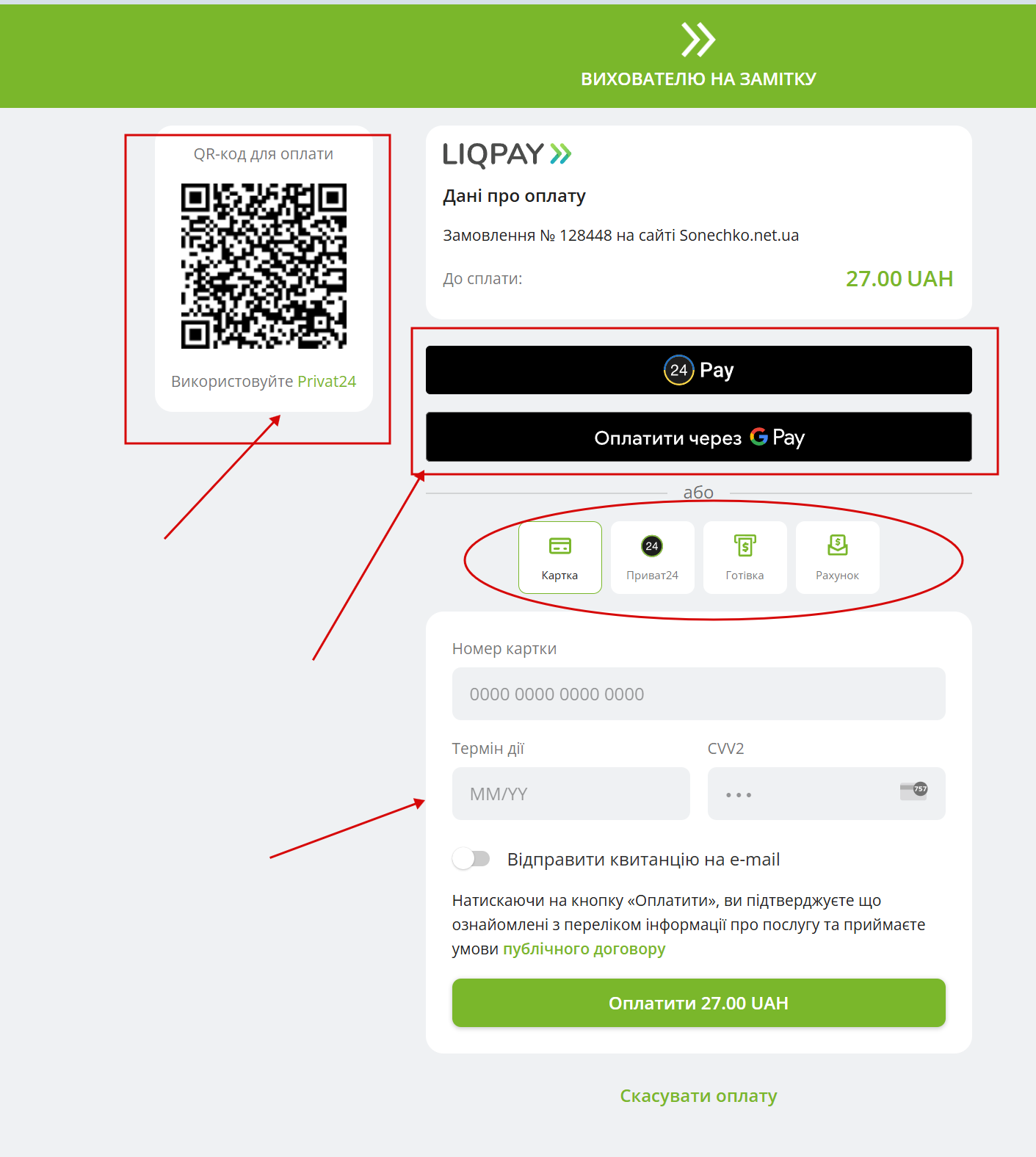The width and height of the screenshot is (1036, 1157).
Task: Click the LIQPAY logo
Action: click(507, 154)
